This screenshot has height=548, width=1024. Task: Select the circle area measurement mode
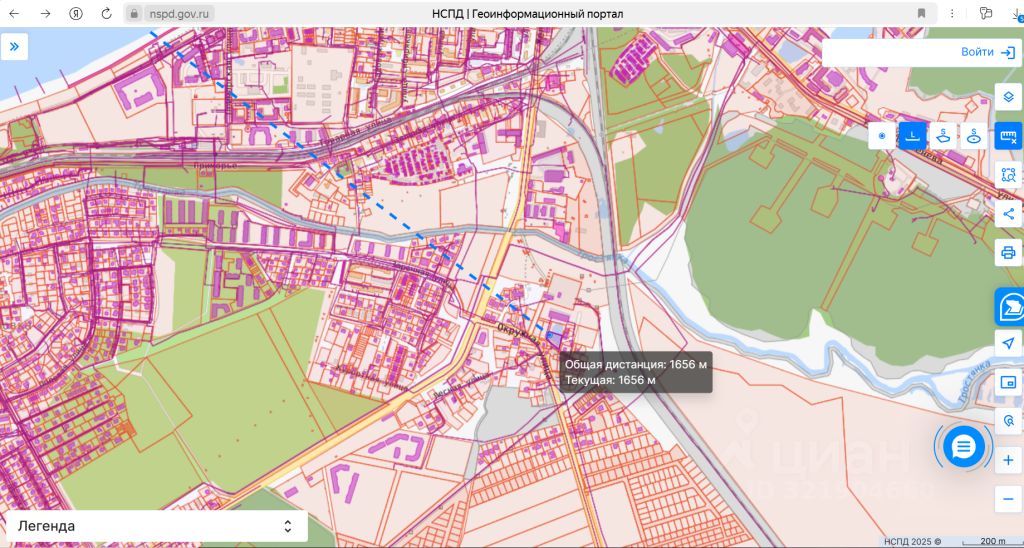[974, 136]
